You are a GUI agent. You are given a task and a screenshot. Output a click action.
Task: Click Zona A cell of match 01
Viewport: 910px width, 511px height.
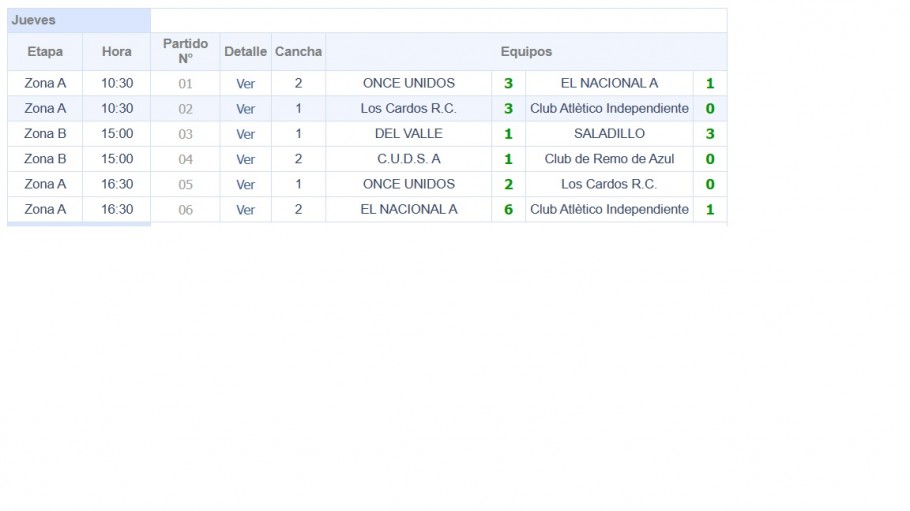click(45, 83)
